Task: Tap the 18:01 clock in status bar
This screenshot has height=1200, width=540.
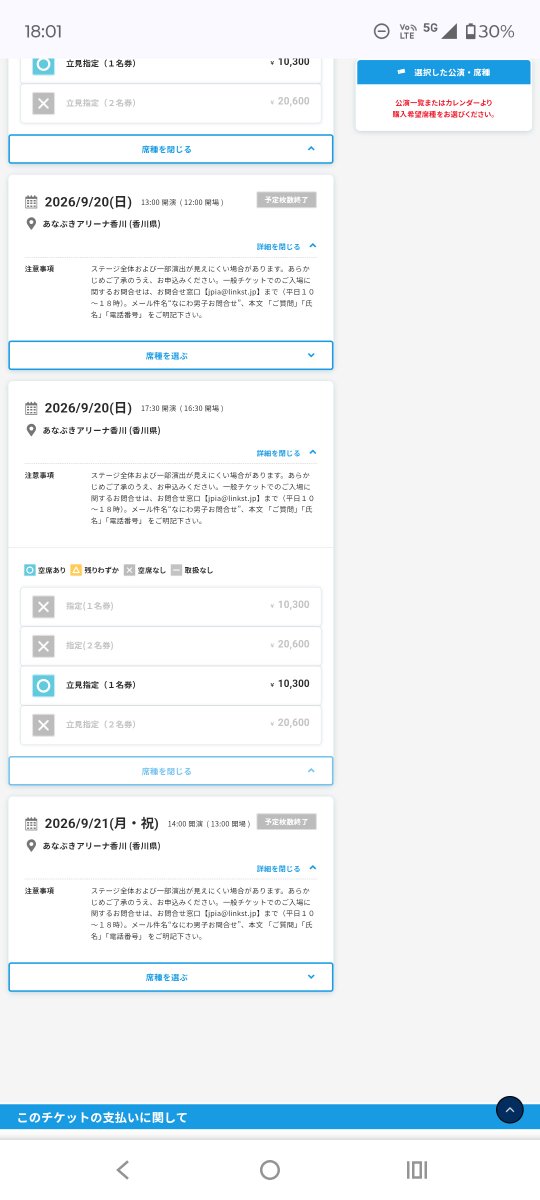Action: 43,31
